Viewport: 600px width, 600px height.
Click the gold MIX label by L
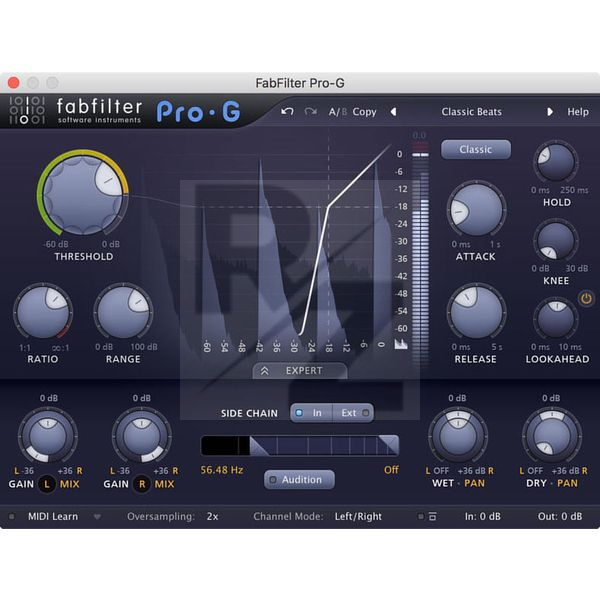[x=70, y=484]
